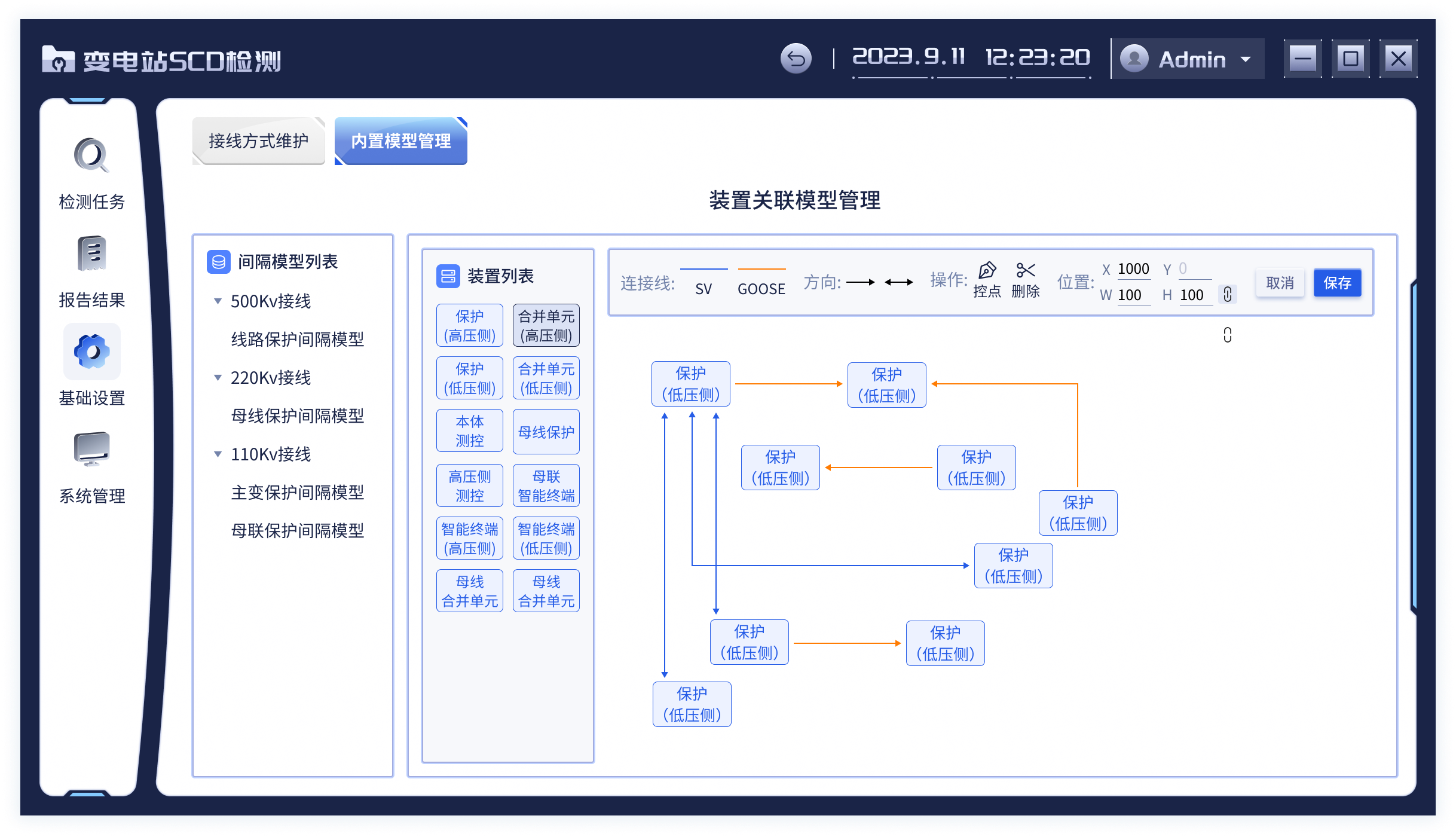Open the 报告结果 report icon
Image resolution: width=1456 pixels, height=837 pixels.
(x=91, y=253)
